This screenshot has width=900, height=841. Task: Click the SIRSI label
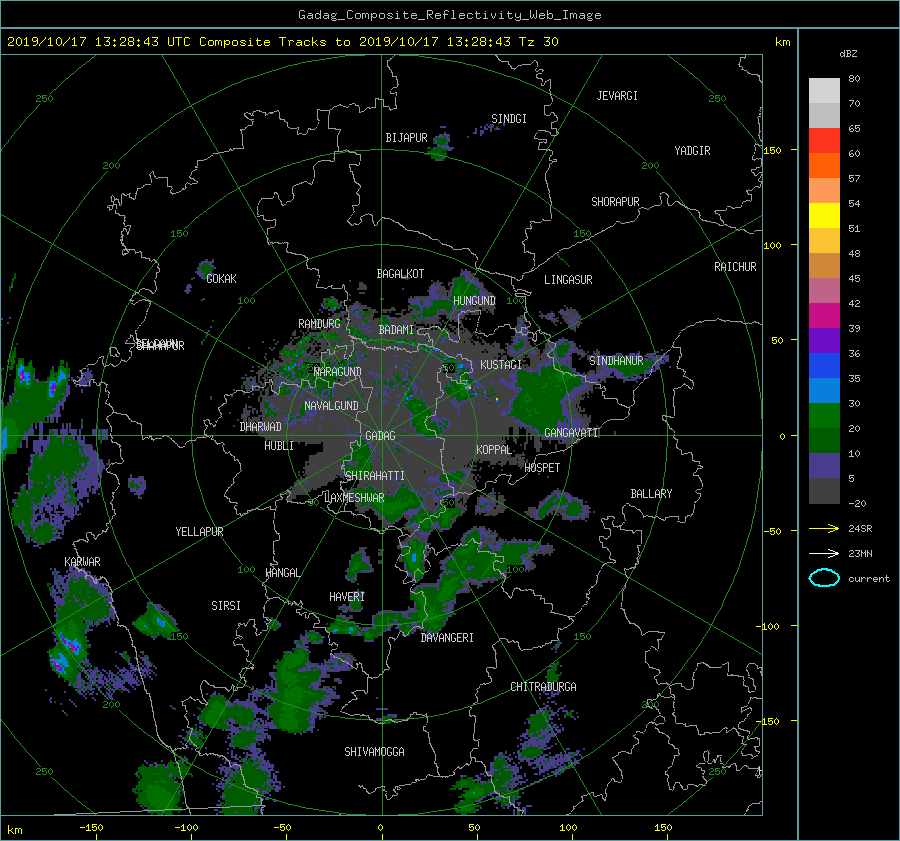226,606
